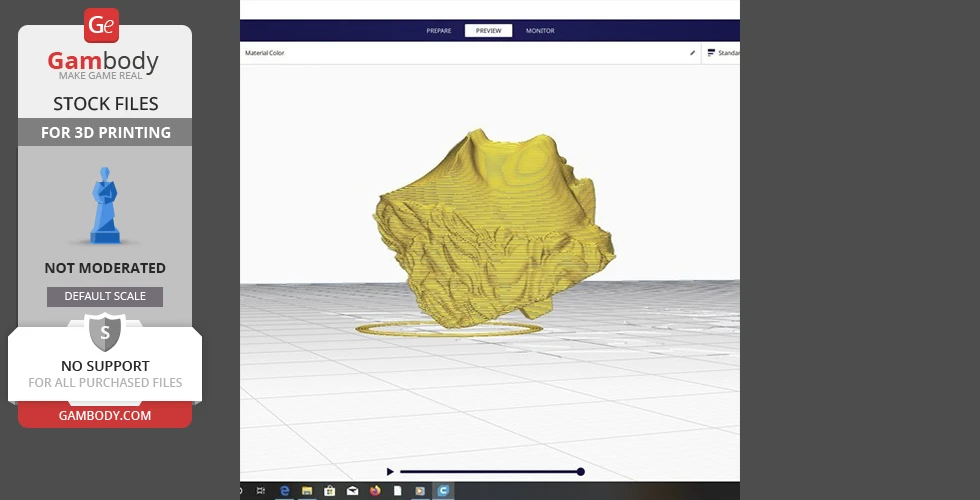This screenshot has width=980, height=500.
Task: Click the layer simulation slider handle
Action: pos(581,472)
